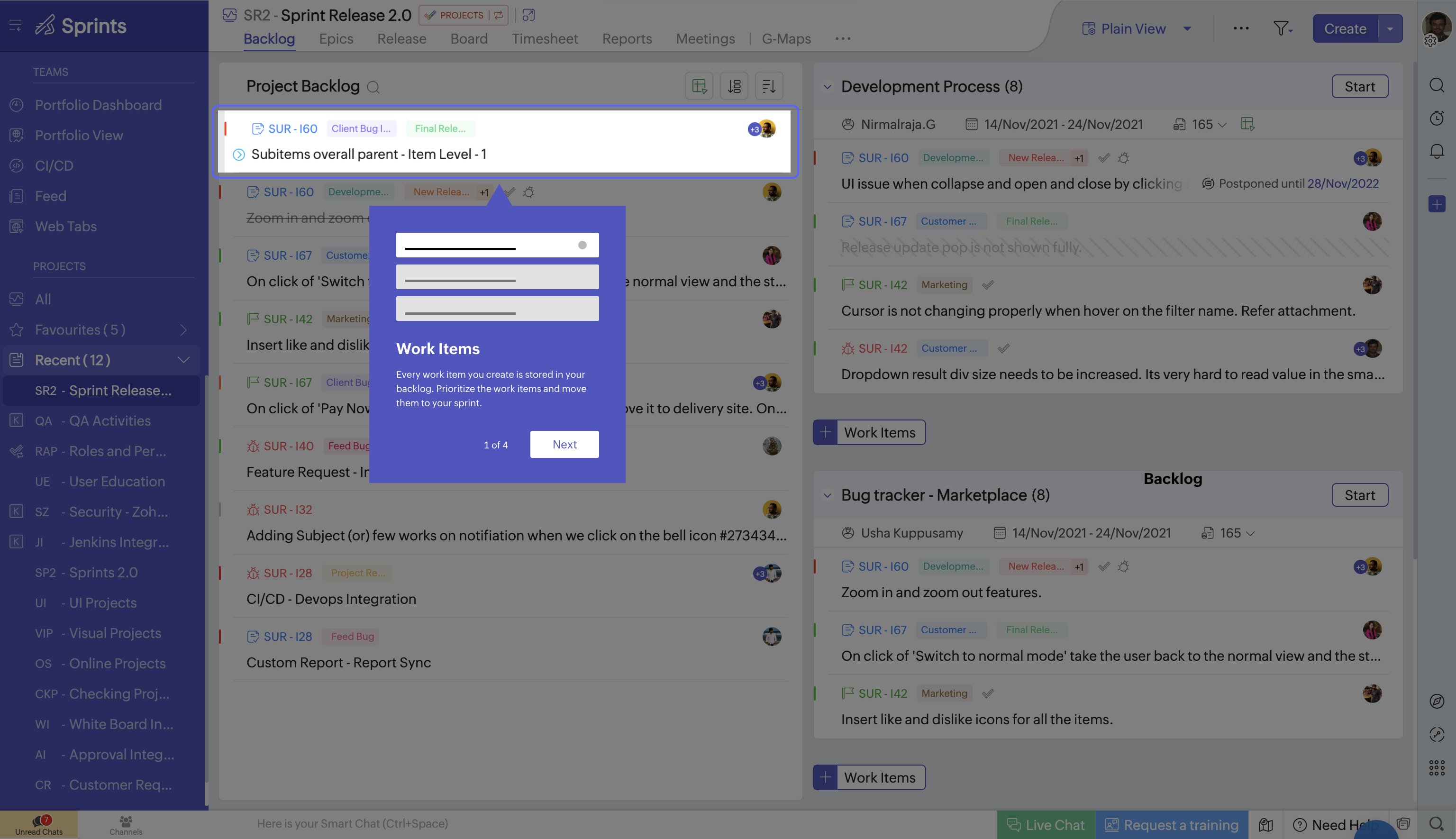Click the notifications bell in the right sidebar
The height and width of the screenshot is (839, 1456).
point(1437,150)
